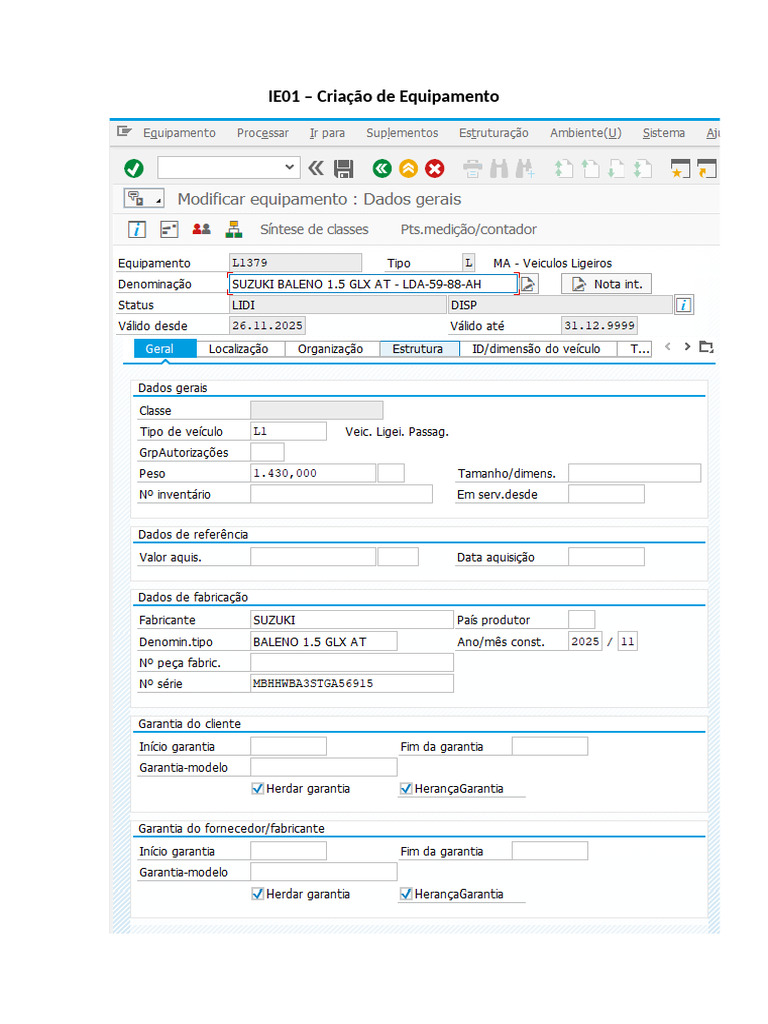Switch to the Estrutura tab
Image resolution: width=768 pixels, height=1024 pixels.
click(417, 349)
